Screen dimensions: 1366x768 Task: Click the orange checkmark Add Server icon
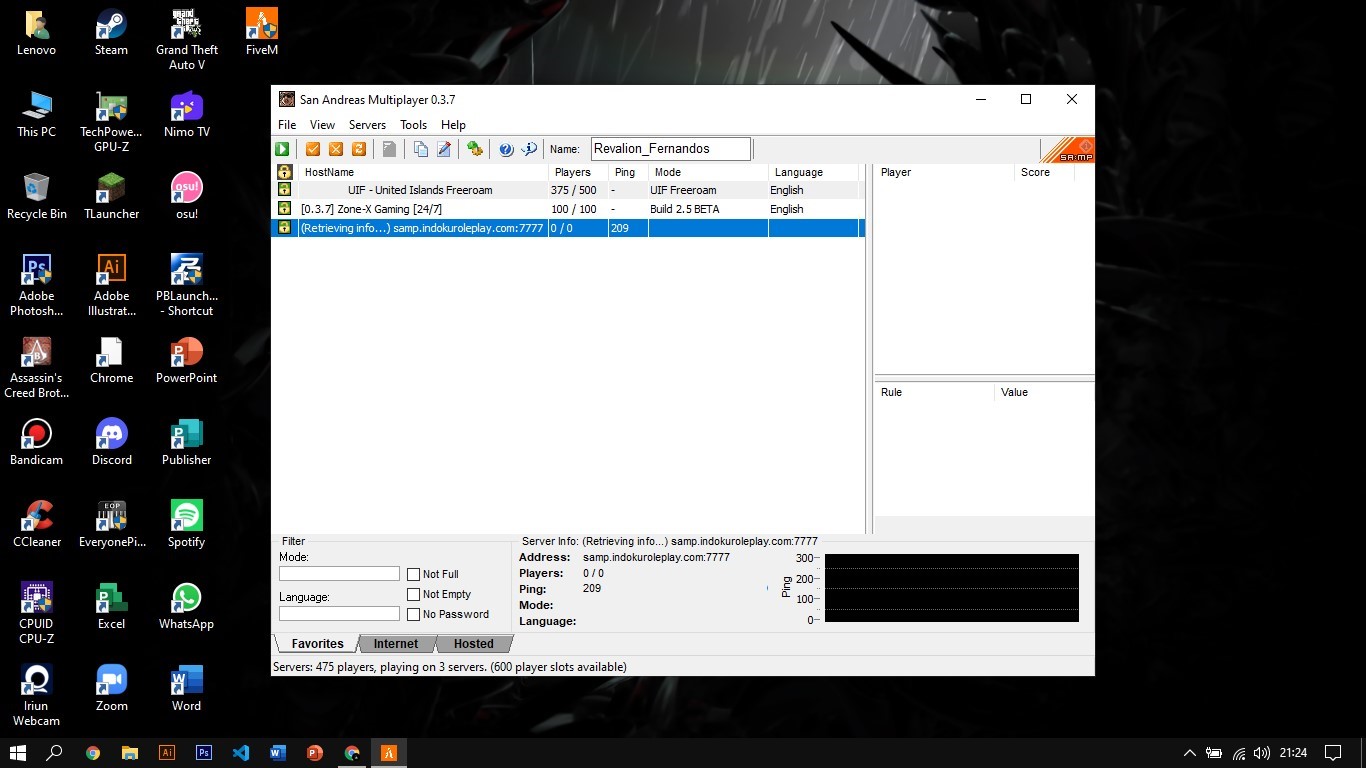click(x=313, y=149)
